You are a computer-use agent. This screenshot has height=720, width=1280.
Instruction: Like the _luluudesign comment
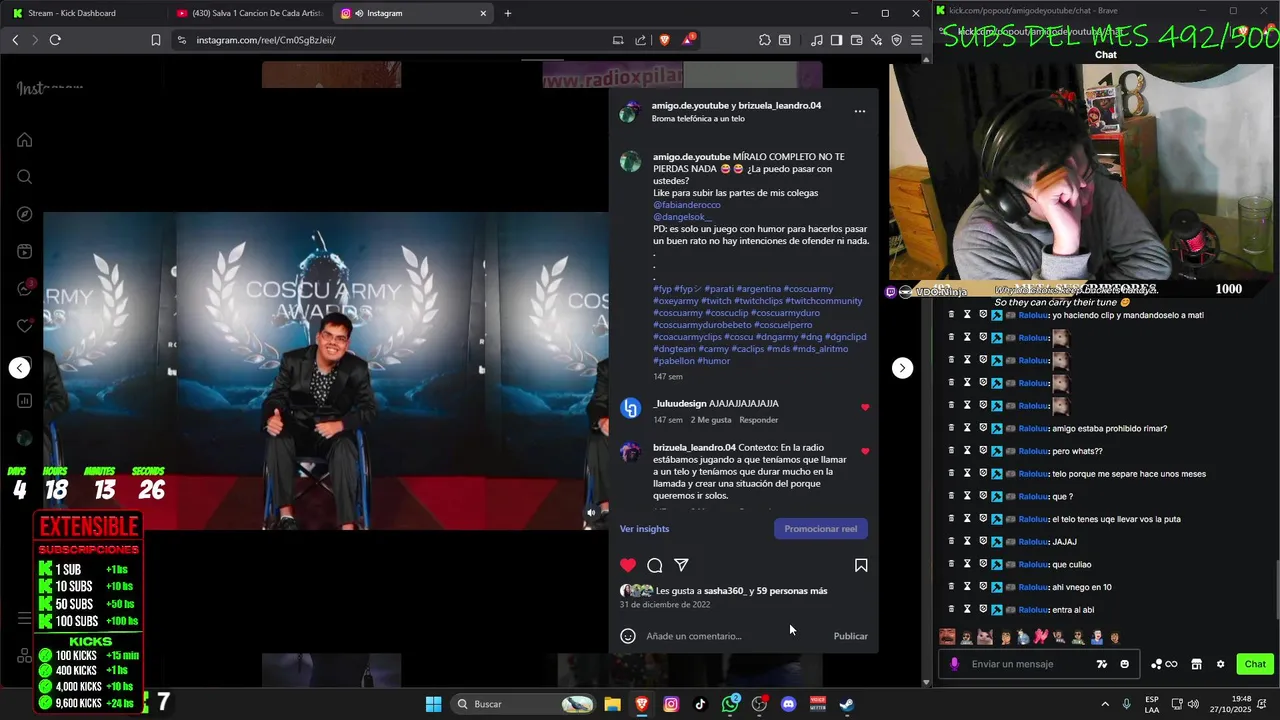(865, 407)
